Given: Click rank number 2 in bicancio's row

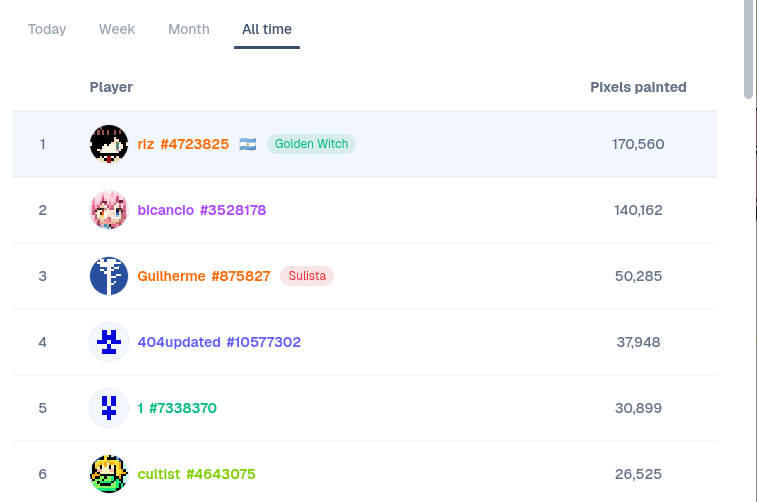Looking at the screenshot, I should click(42, 210).
